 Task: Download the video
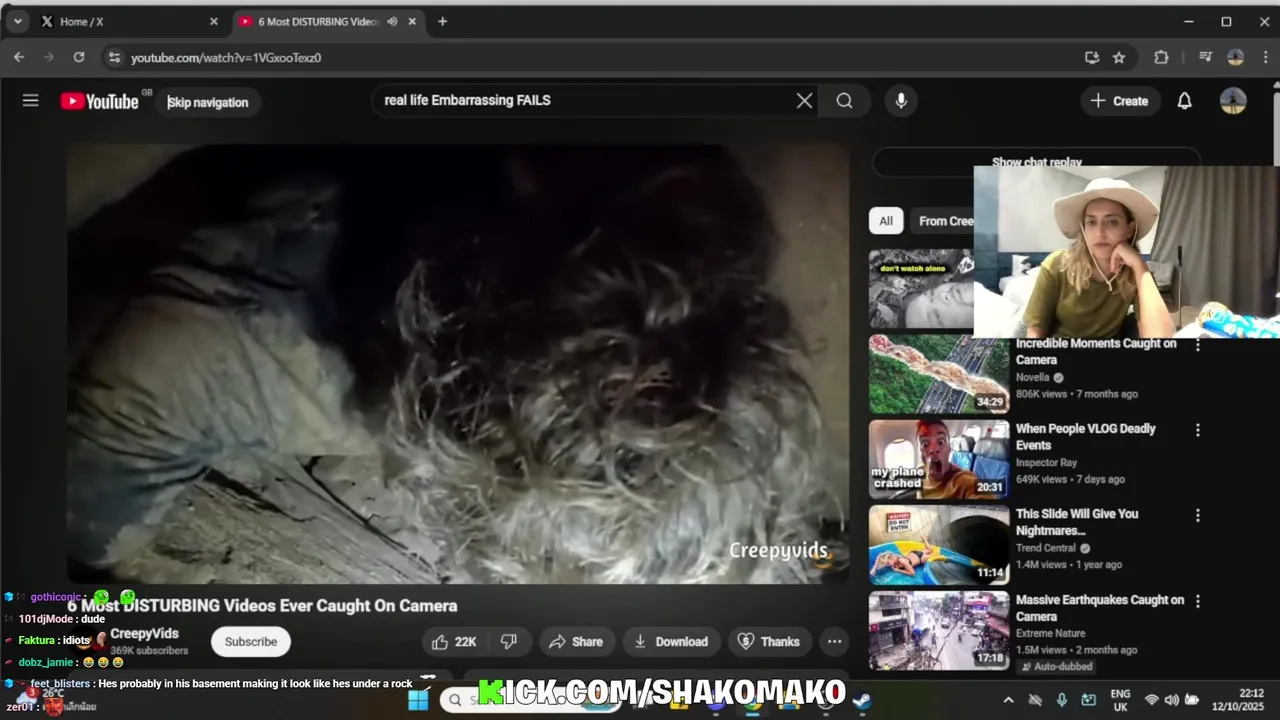[x=670, y=642]
